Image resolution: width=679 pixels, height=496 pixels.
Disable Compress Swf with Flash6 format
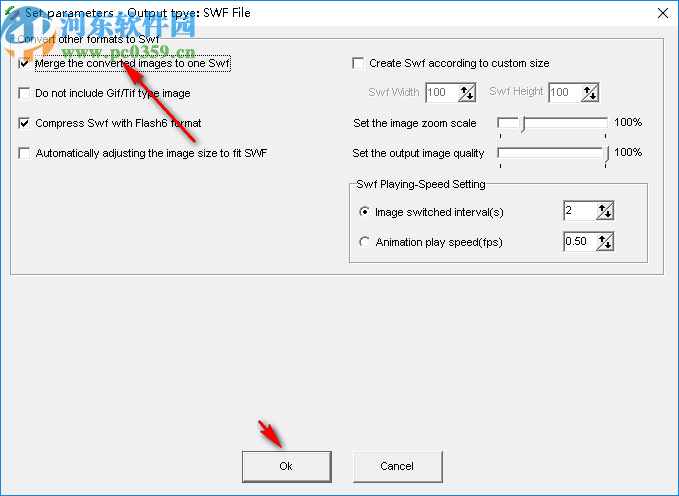24,123
